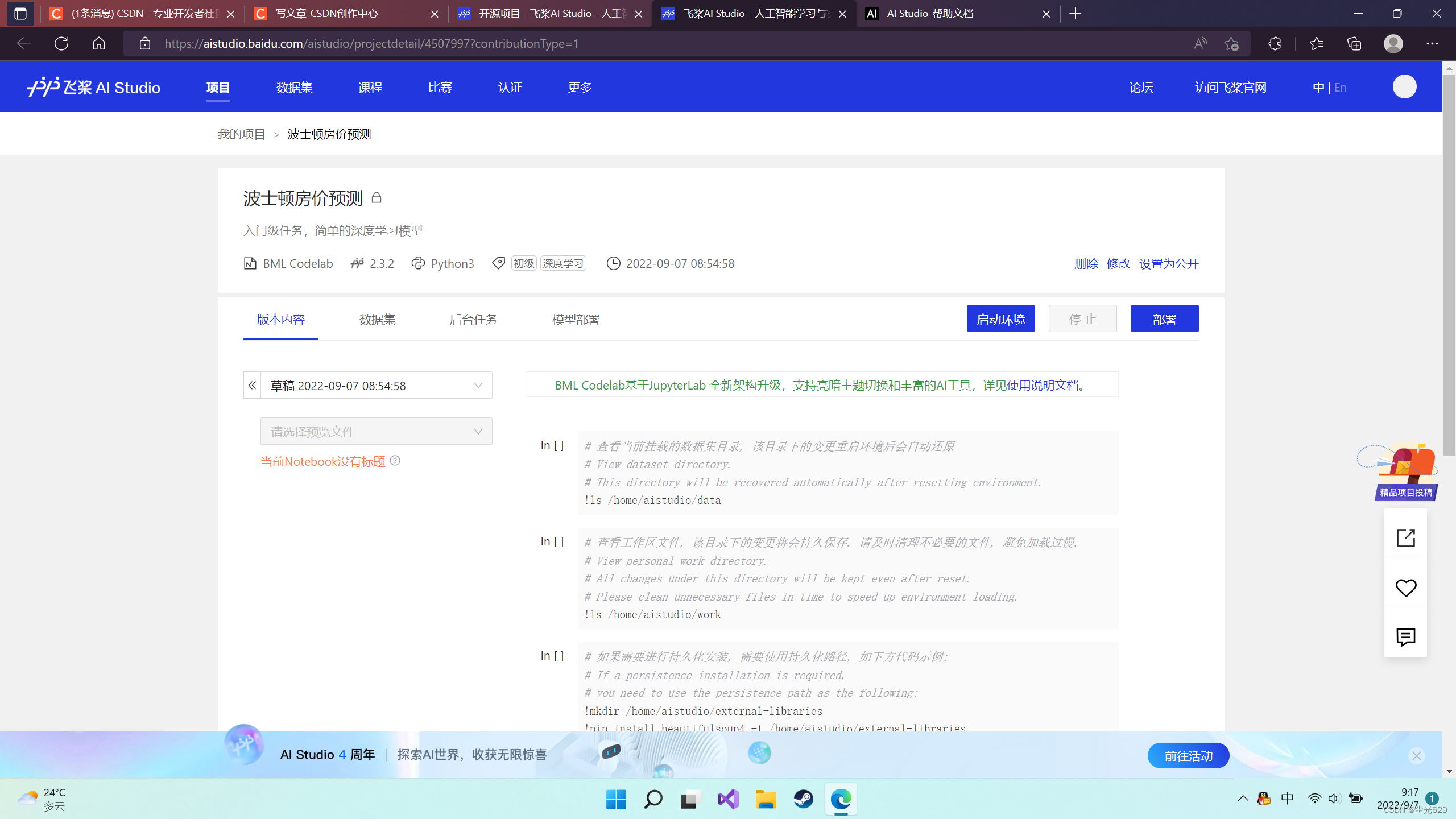Show hidden system tray icons
The height and width of the screenshot is (819, 1456).
[x=1243, y=799]
